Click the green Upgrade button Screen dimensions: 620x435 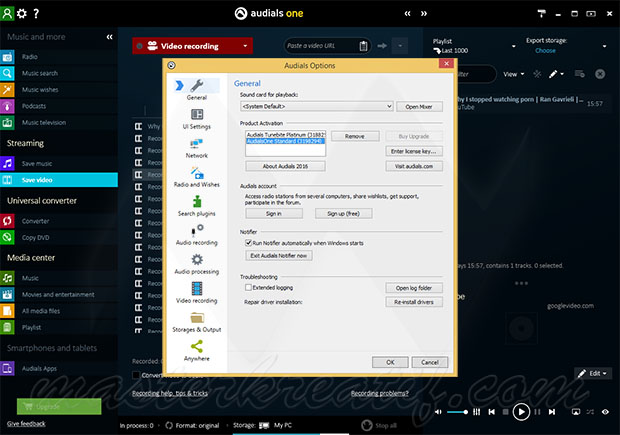(x=59, y=407)
